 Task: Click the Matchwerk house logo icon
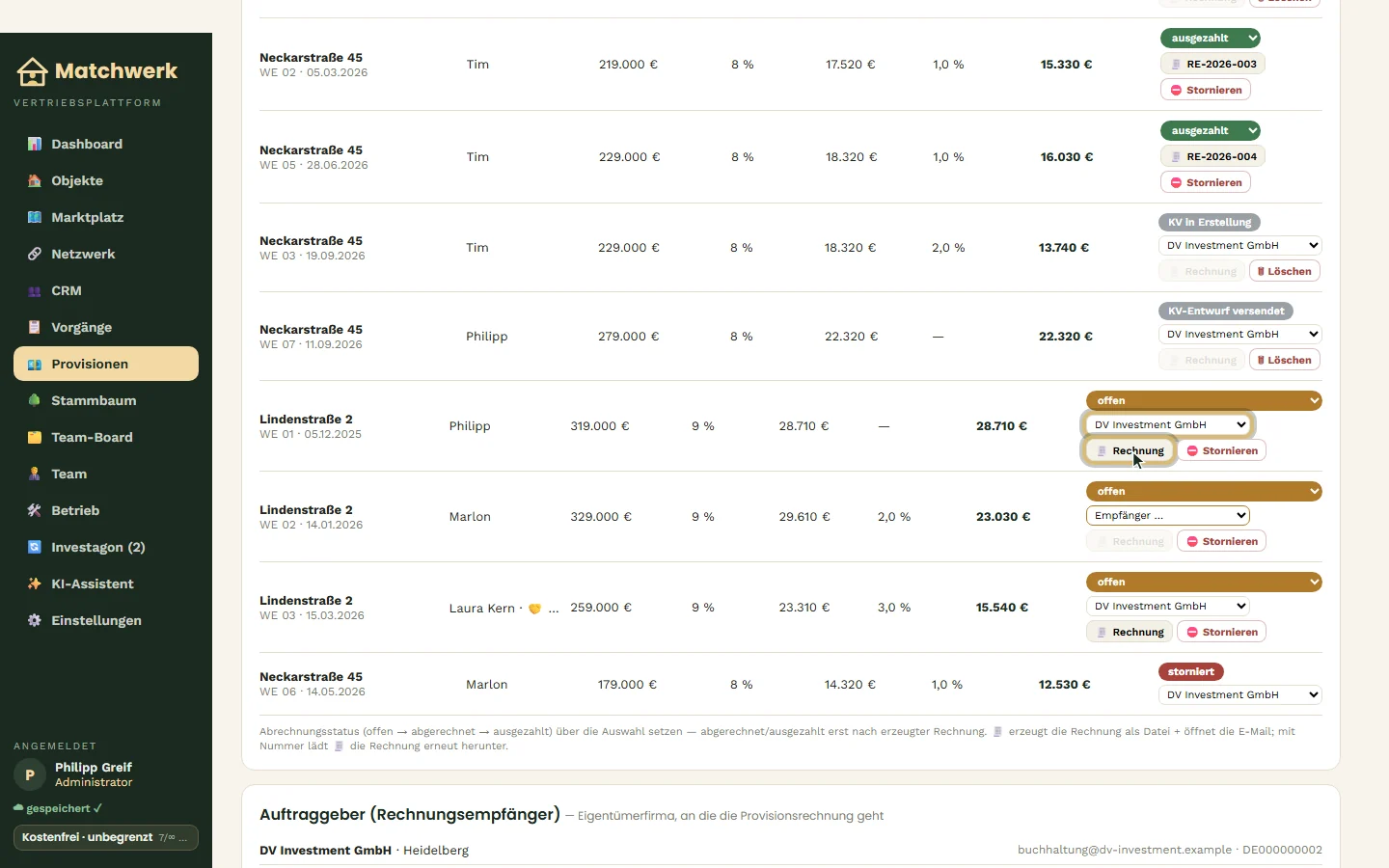pos(32,71)
